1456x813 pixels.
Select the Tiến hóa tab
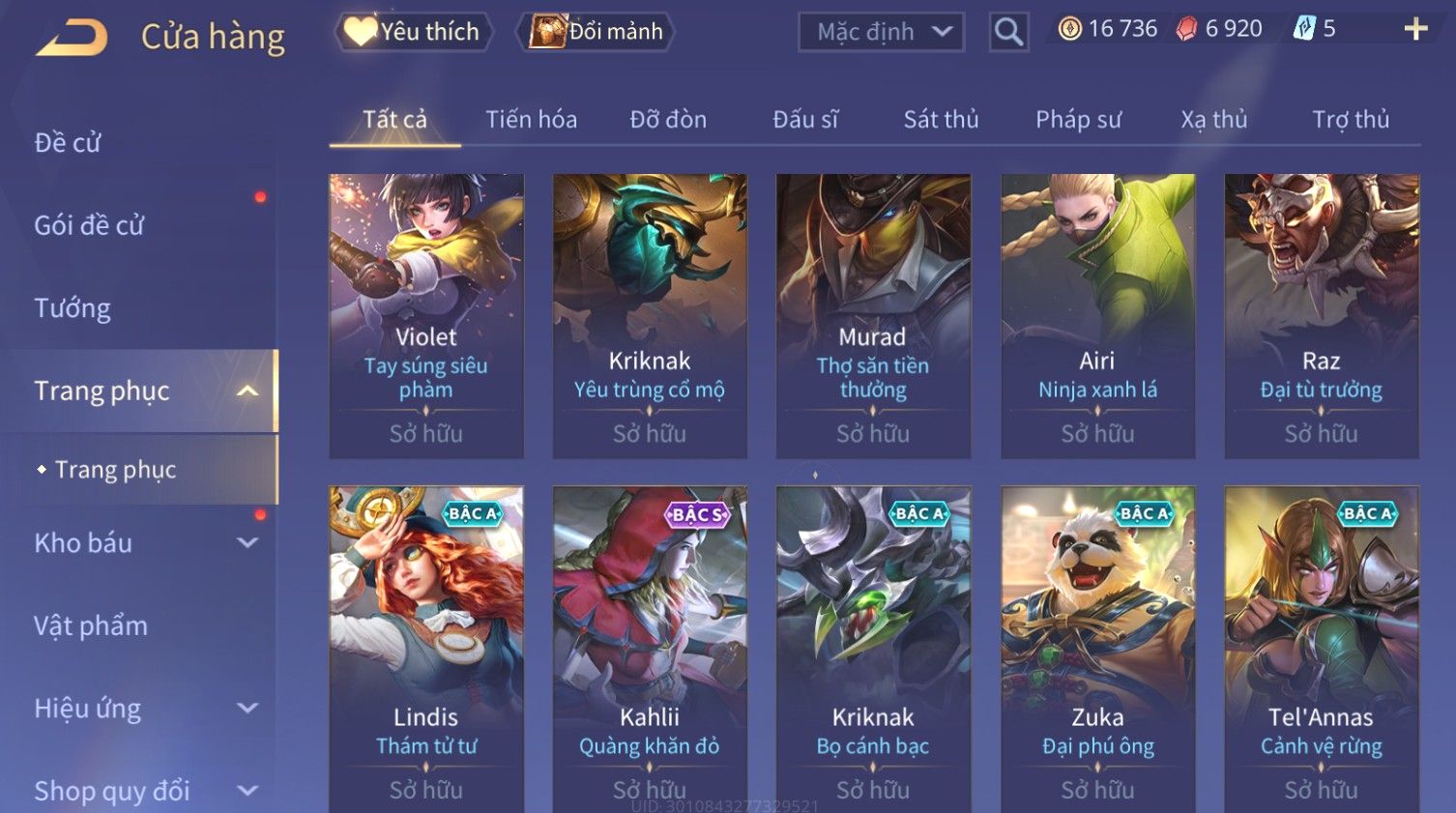[531, 120]
